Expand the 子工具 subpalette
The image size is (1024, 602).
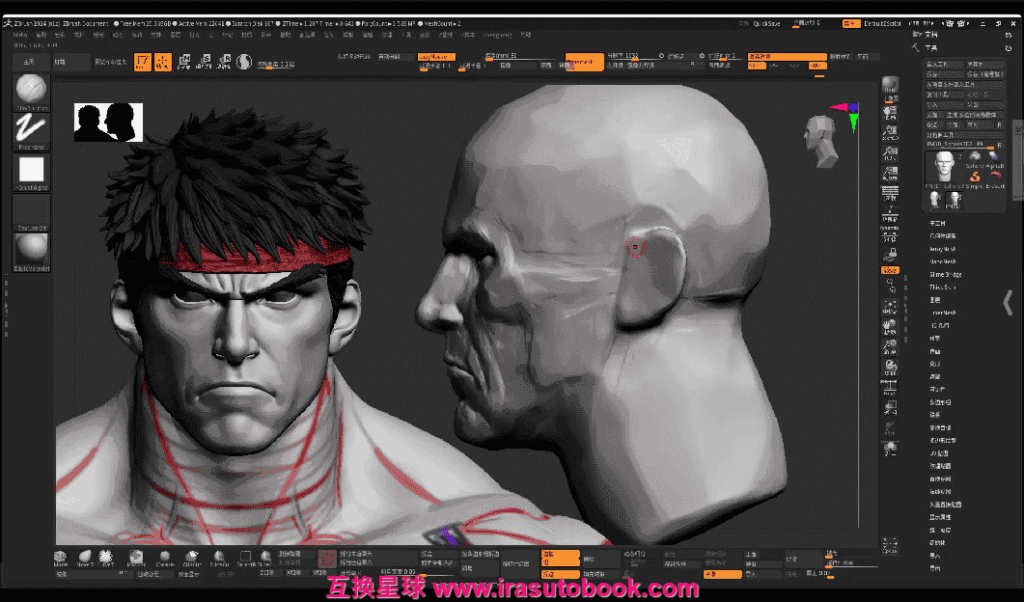pyautogui.click(x=937, y=223)
